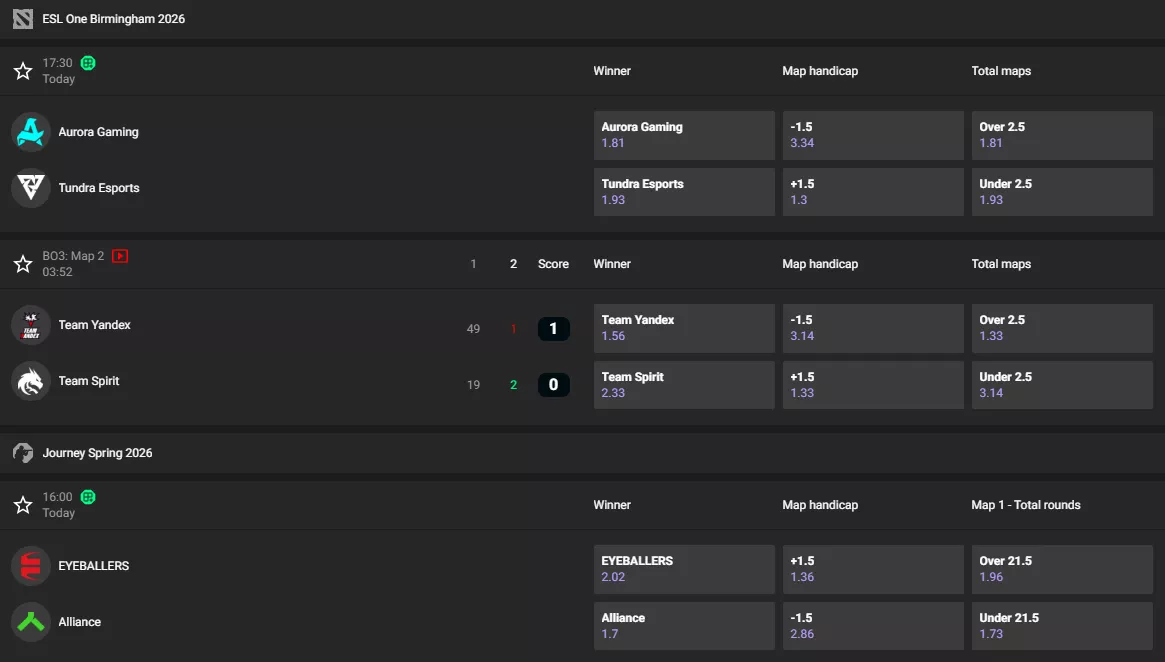Click the EYEBALLERS team logo
1165x662 pixels.
(30, 565)
